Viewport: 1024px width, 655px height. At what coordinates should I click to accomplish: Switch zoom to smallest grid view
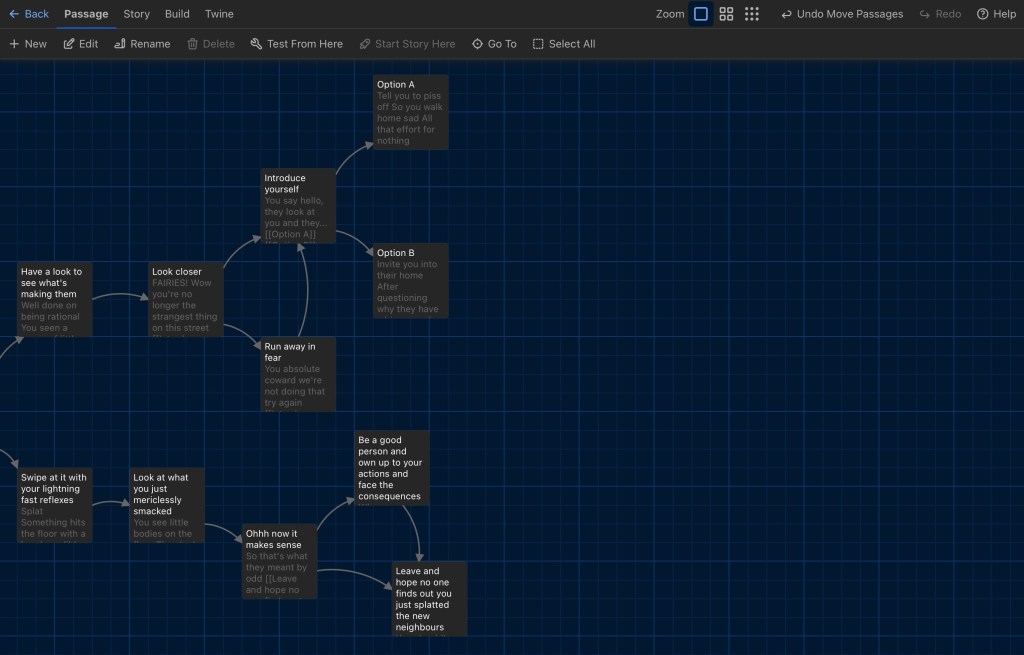[752, 14]
